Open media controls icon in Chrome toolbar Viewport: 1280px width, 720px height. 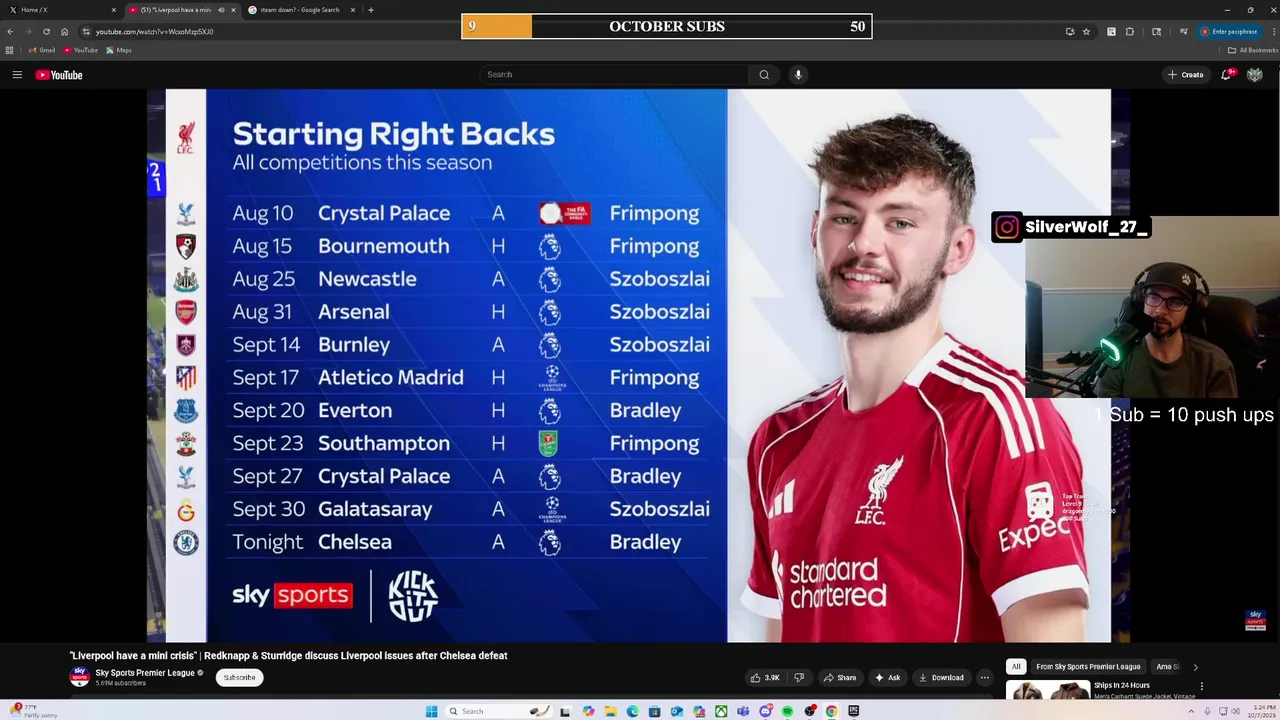(x=1184, y=31)
